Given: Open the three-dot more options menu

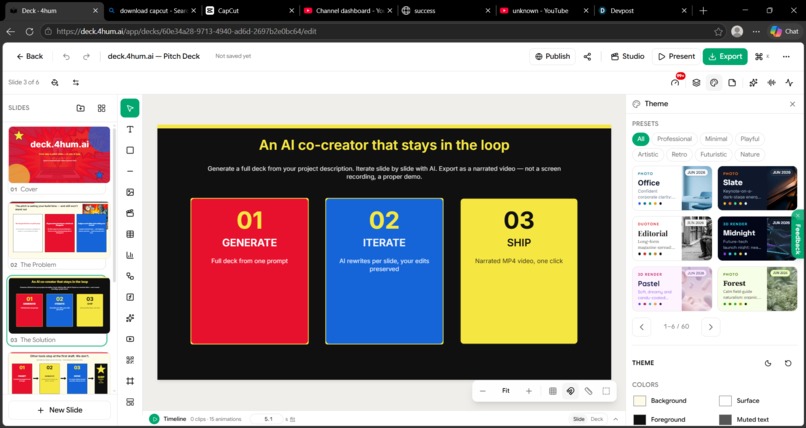Looking at the screenshot, I should 786,57.
